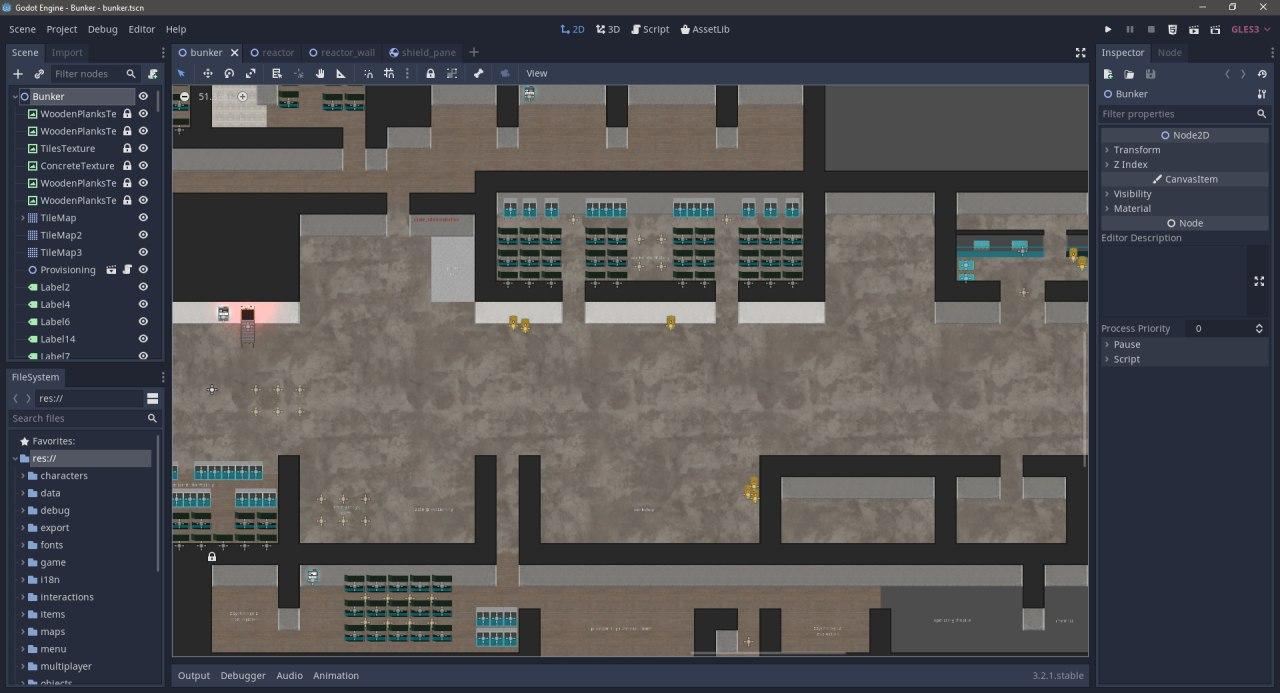Open the View menu button

[x=537, y=73]
